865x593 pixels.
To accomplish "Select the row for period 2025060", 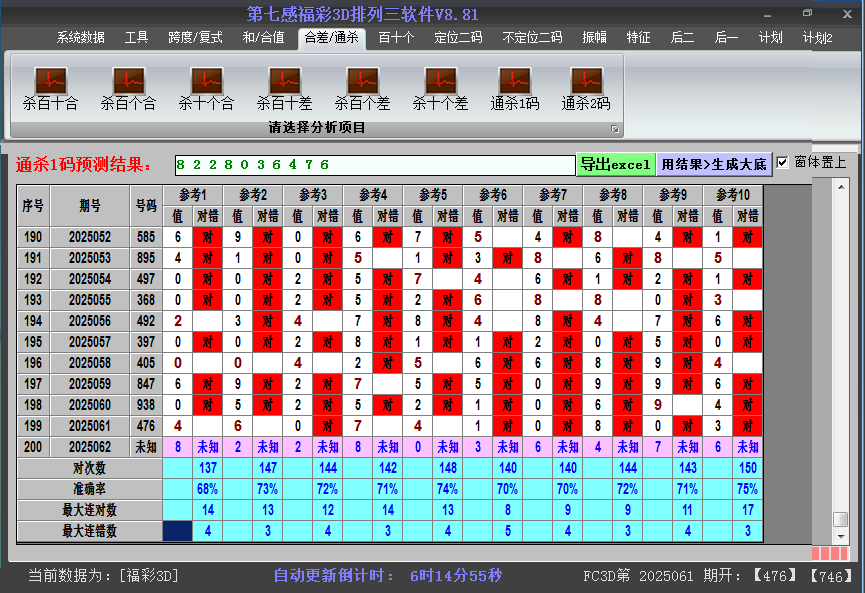I will pos(389,405).
